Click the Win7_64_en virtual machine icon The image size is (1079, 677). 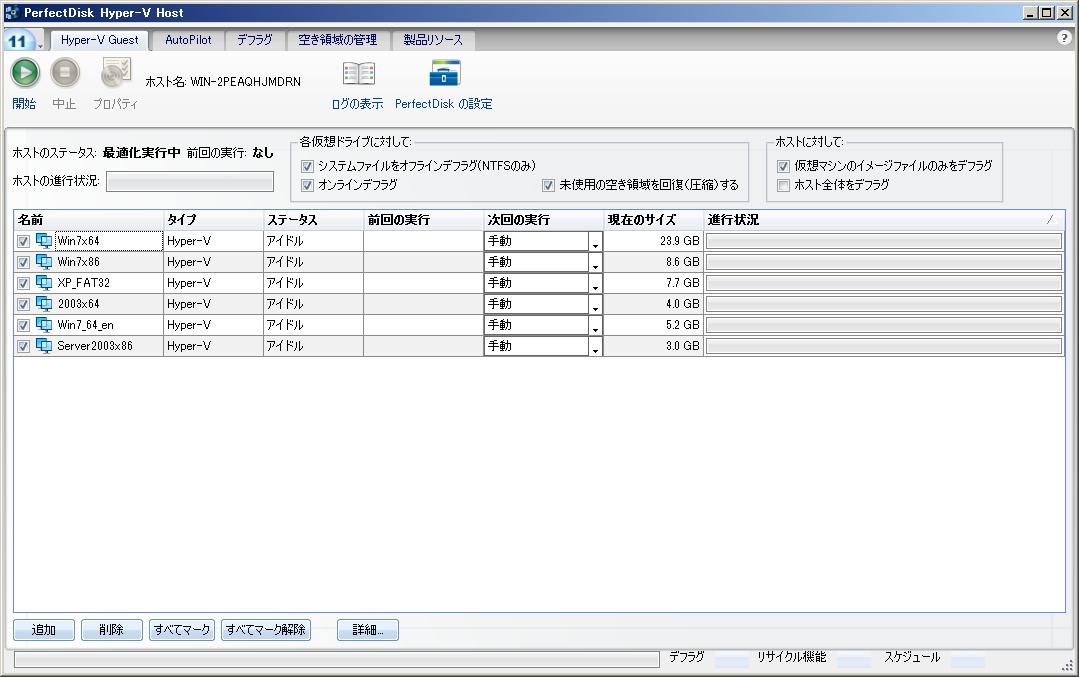click(x=44, y=325)
